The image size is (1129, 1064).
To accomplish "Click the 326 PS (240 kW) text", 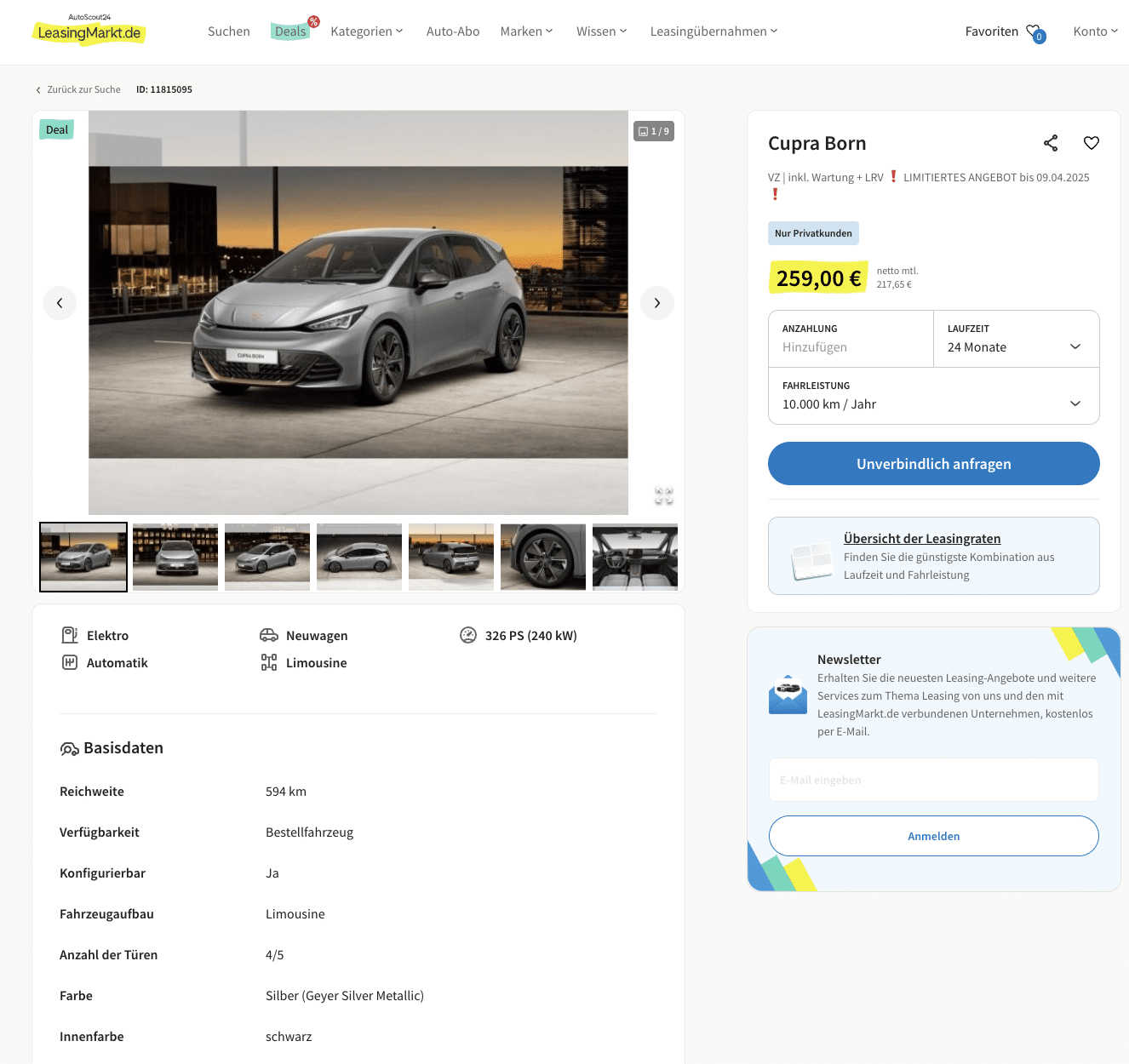I will tap(531, 636).
